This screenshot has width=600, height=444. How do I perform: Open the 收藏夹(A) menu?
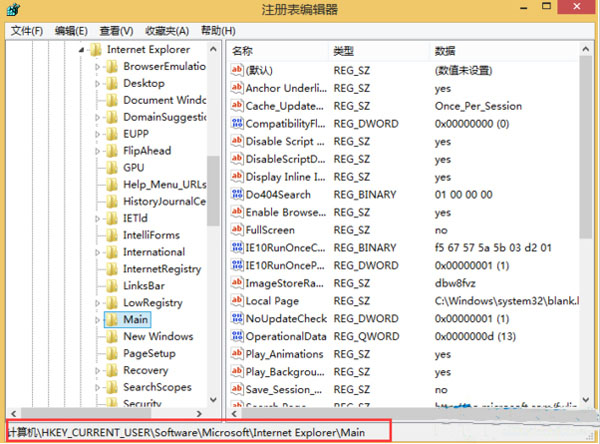tap(167, 31)
